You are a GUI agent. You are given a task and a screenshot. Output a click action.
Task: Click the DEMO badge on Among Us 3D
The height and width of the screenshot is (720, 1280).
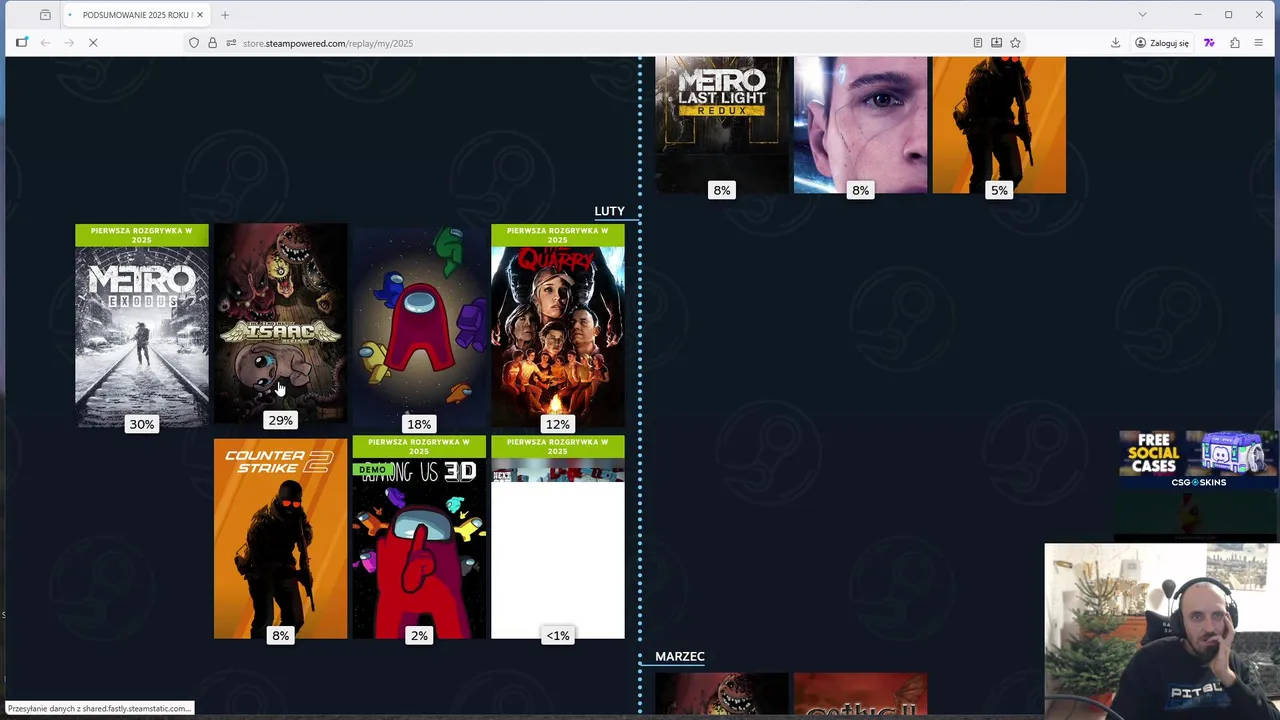(372, 469)
